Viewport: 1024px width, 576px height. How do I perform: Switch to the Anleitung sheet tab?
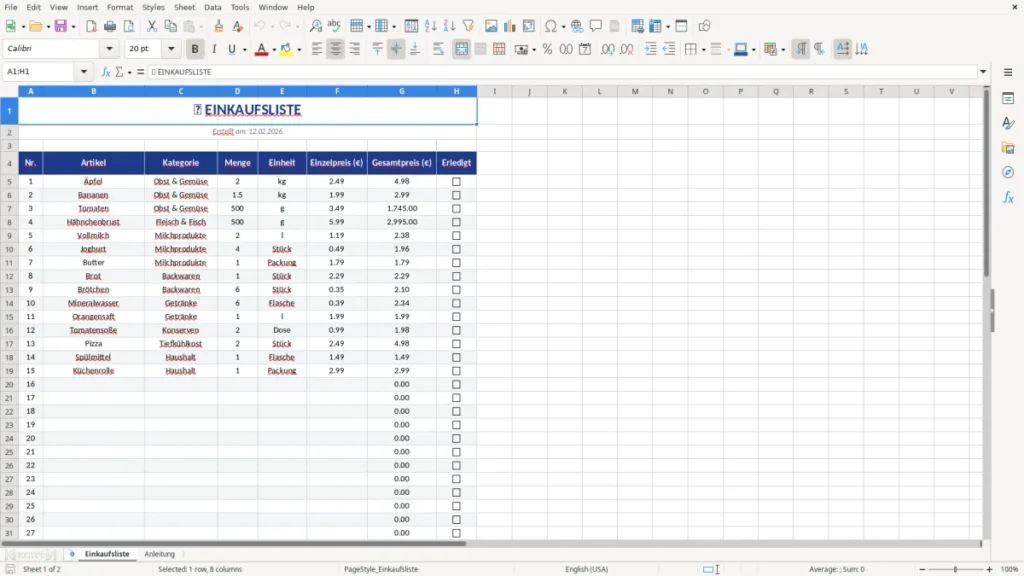159,554
